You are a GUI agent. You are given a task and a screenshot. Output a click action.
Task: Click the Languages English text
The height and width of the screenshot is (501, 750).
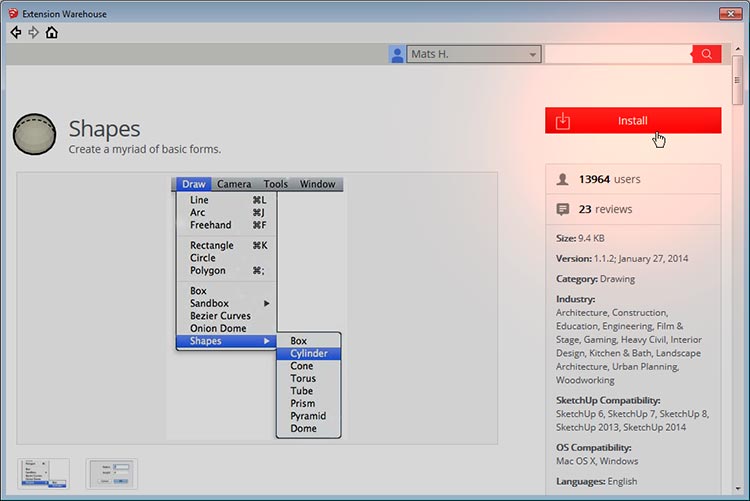(x=596, y=481)
